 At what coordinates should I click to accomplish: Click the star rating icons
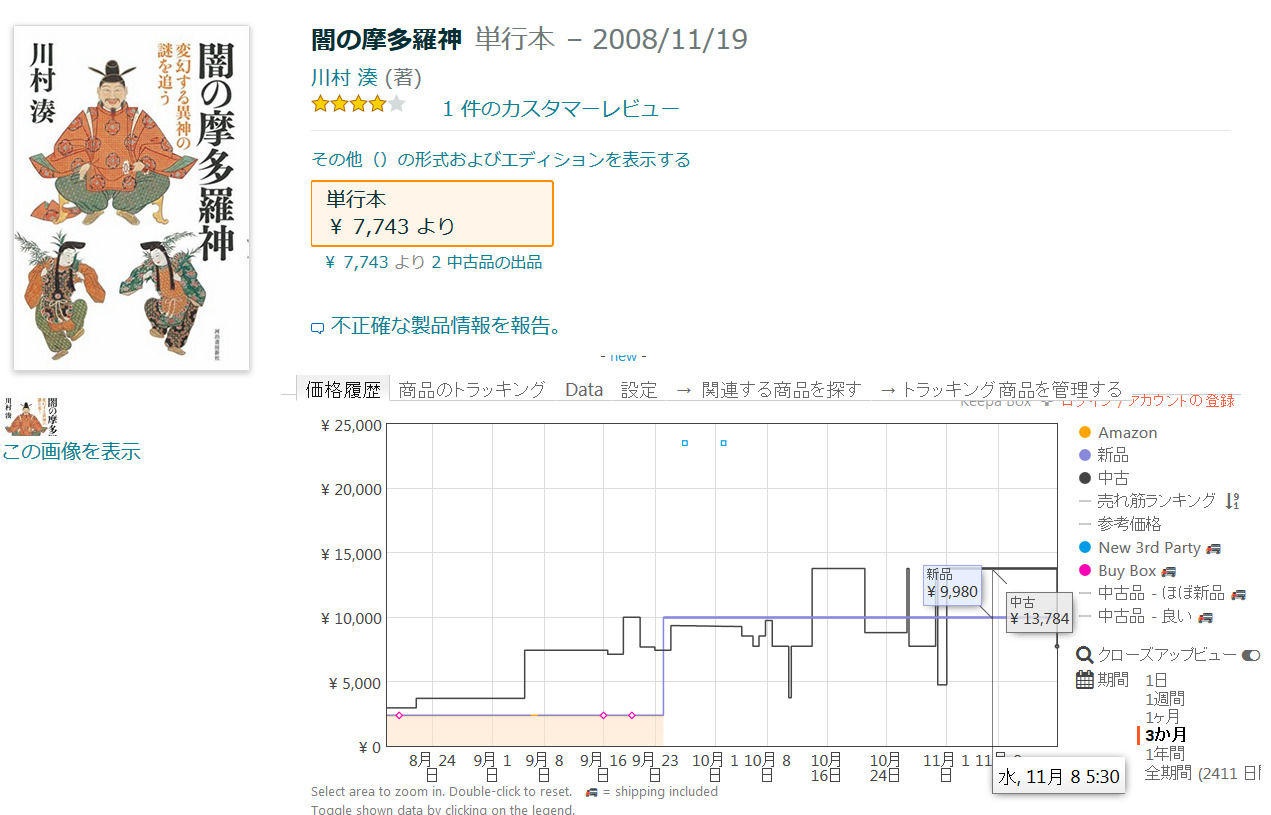[x=358, y=103]
